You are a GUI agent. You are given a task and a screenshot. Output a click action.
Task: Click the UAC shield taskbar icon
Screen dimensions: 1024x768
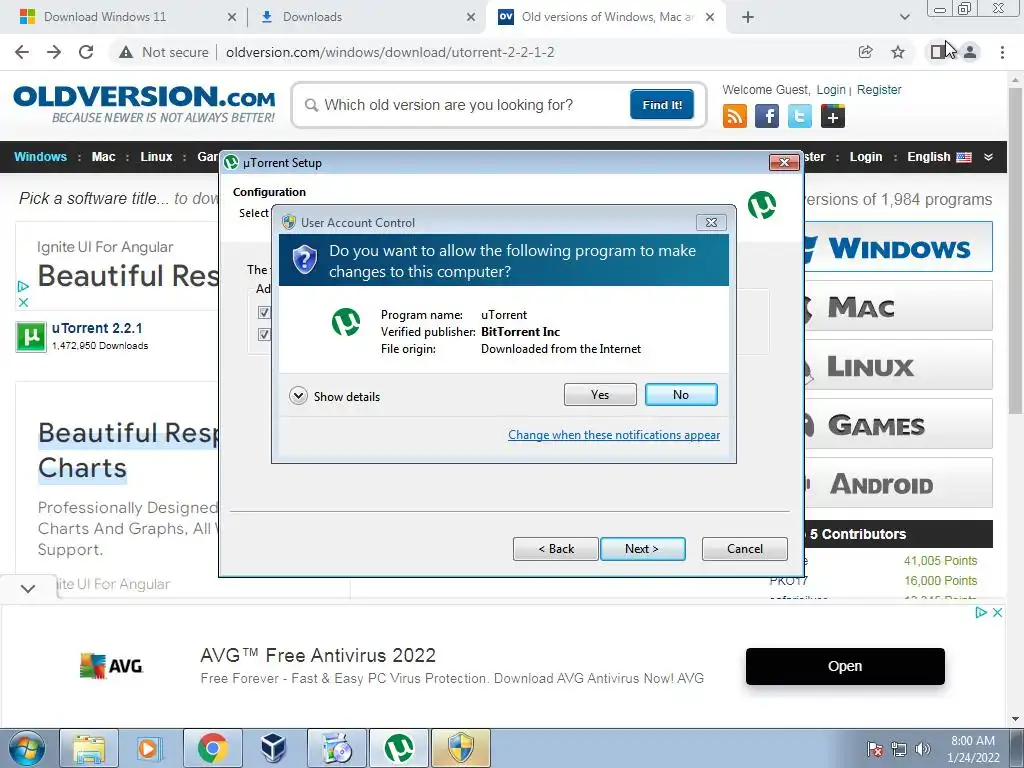click(460, 748)
